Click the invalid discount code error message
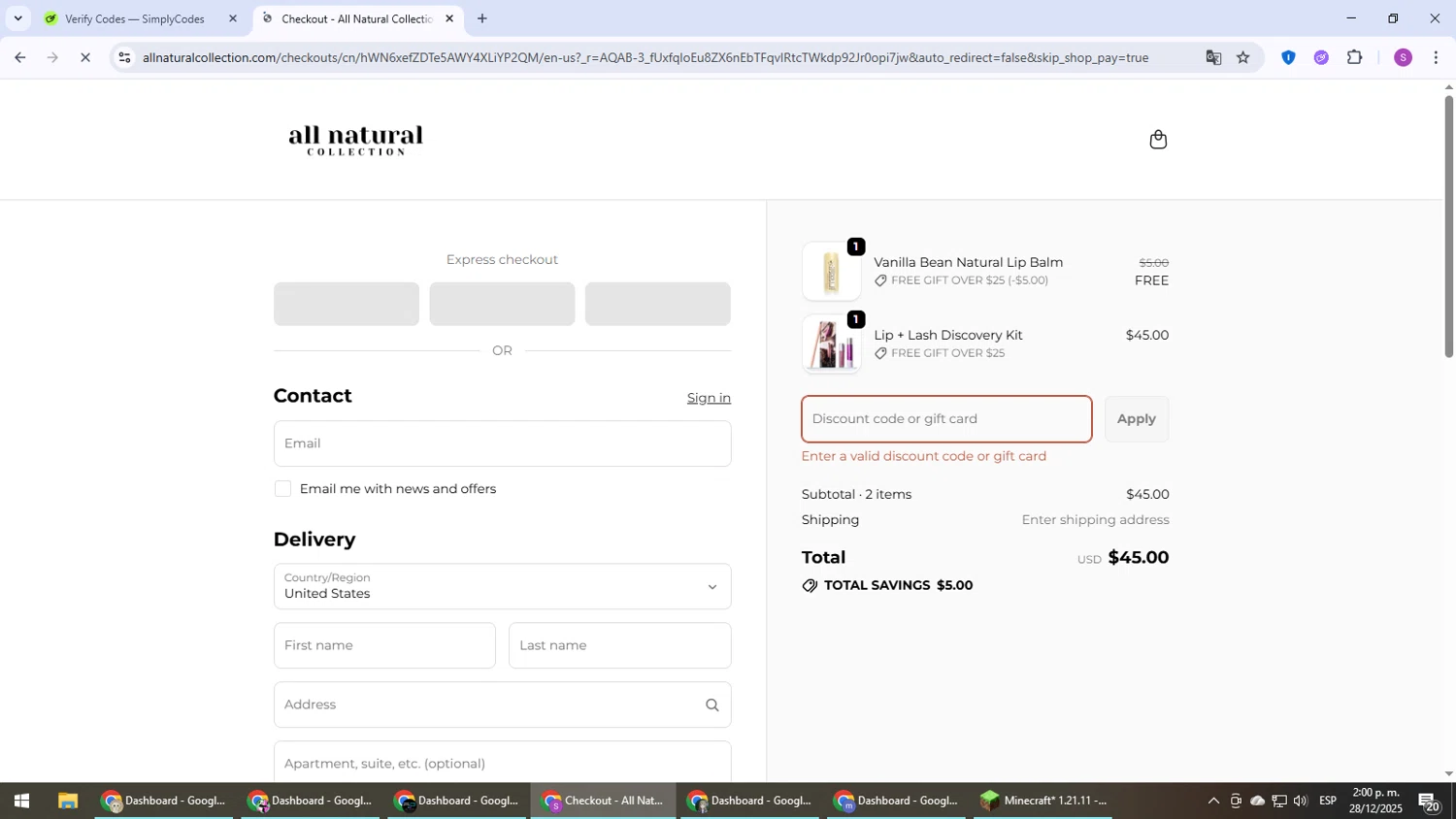This screenshot has width=1456, height=819. (924, 456)
